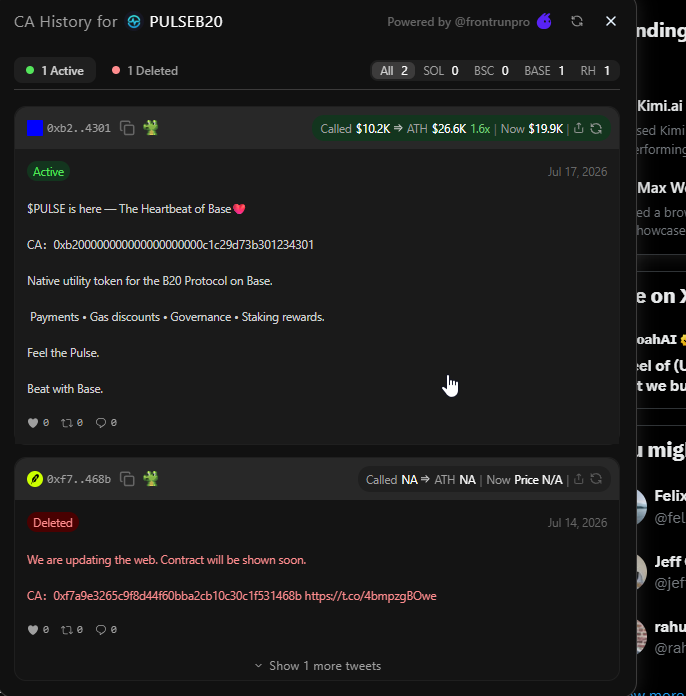Open the purple frontrunpro logo icon
Screen dimensions: 686x696
(x=544, y=21)
